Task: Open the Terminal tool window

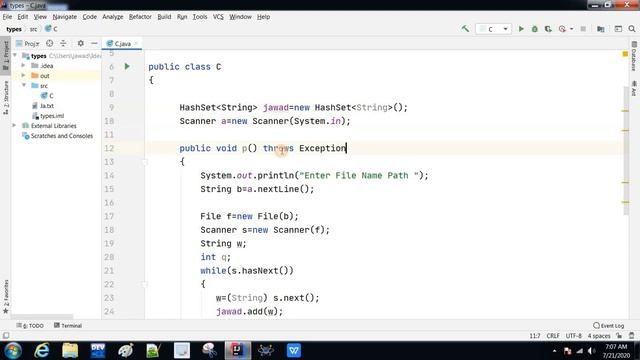Action: click(x=68, y=325)
